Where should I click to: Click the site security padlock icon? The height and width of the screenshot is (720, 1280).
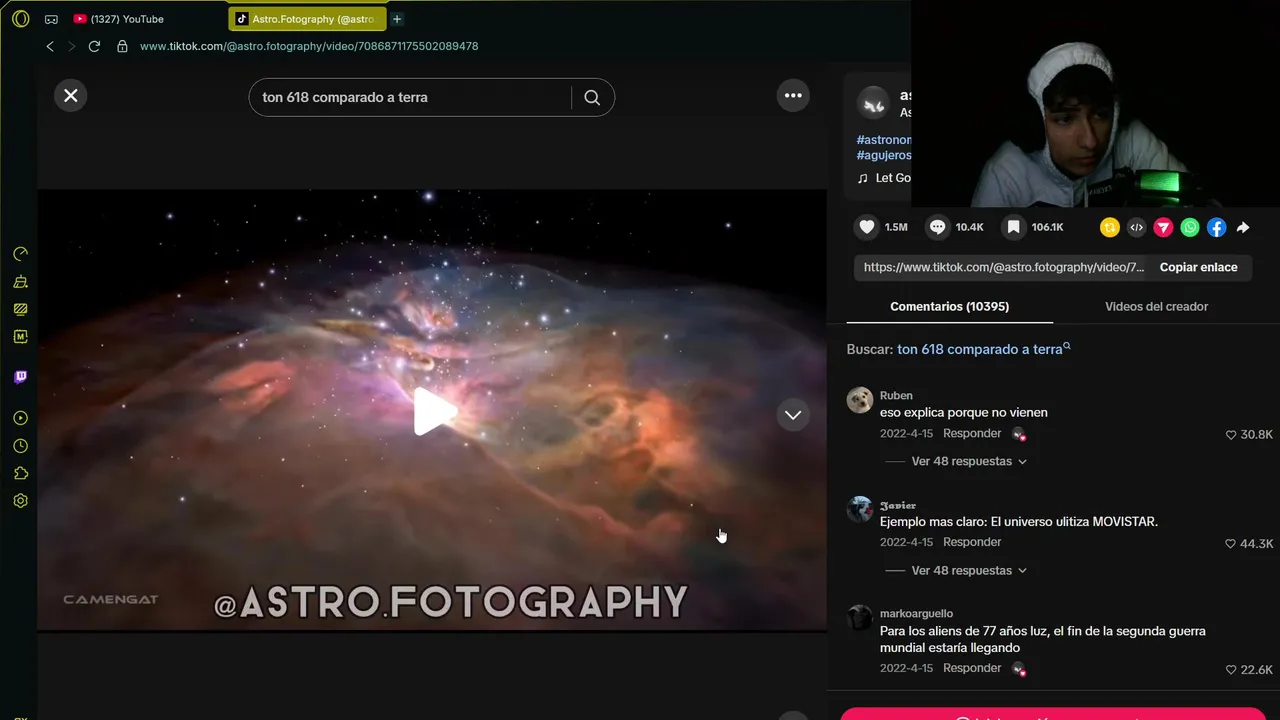pyautogui.click(x=122, y=46)
